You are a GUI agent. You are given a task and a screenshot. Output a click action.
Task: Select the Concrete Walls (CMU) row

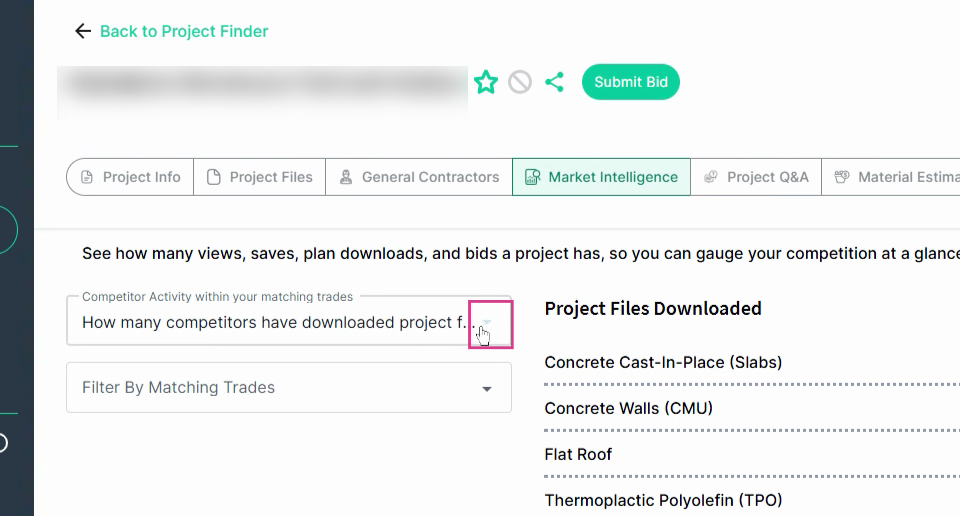tap(752, 408)
